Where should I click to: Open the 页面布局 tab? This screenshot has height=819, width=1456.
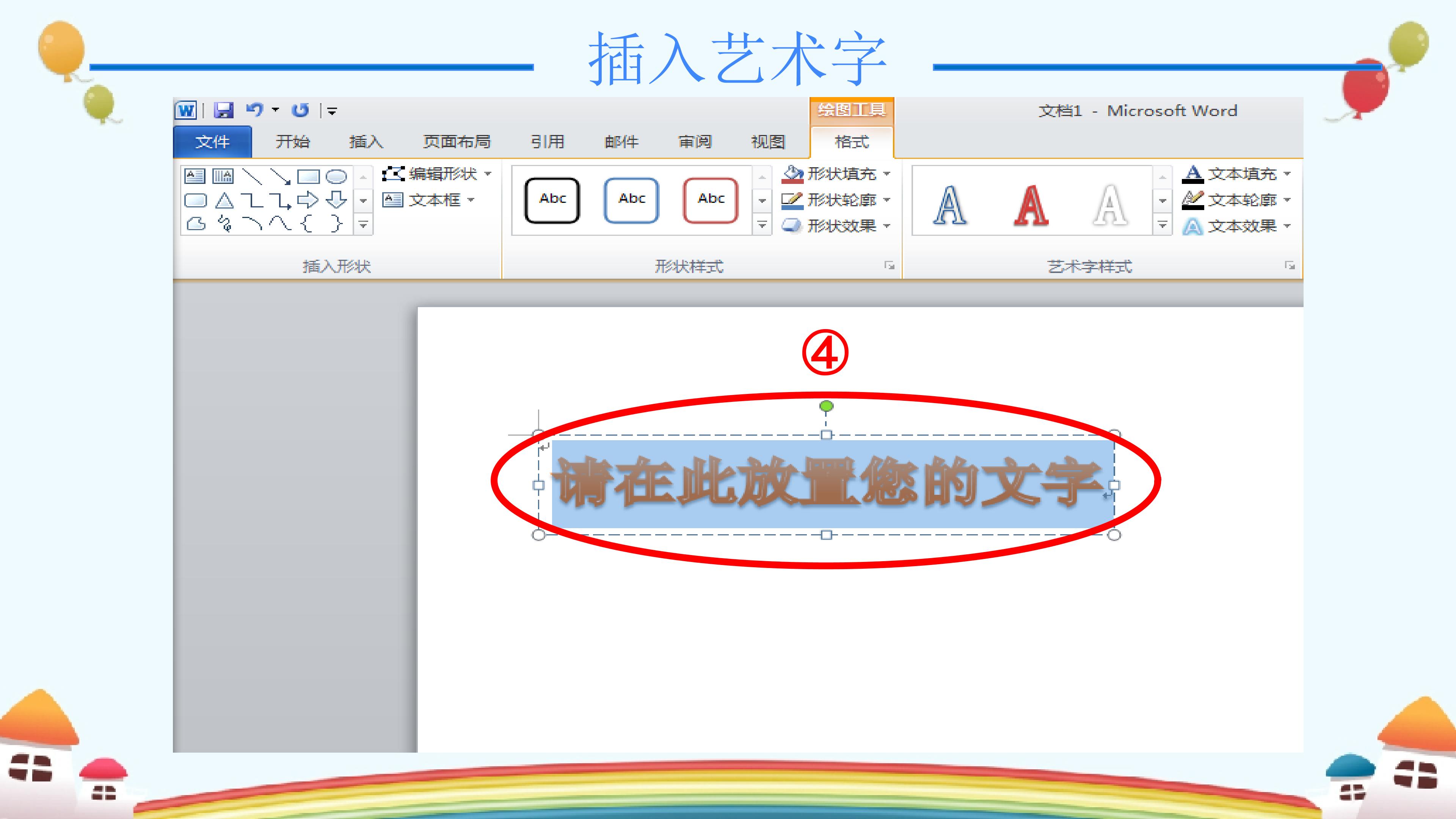click(457, 141)
